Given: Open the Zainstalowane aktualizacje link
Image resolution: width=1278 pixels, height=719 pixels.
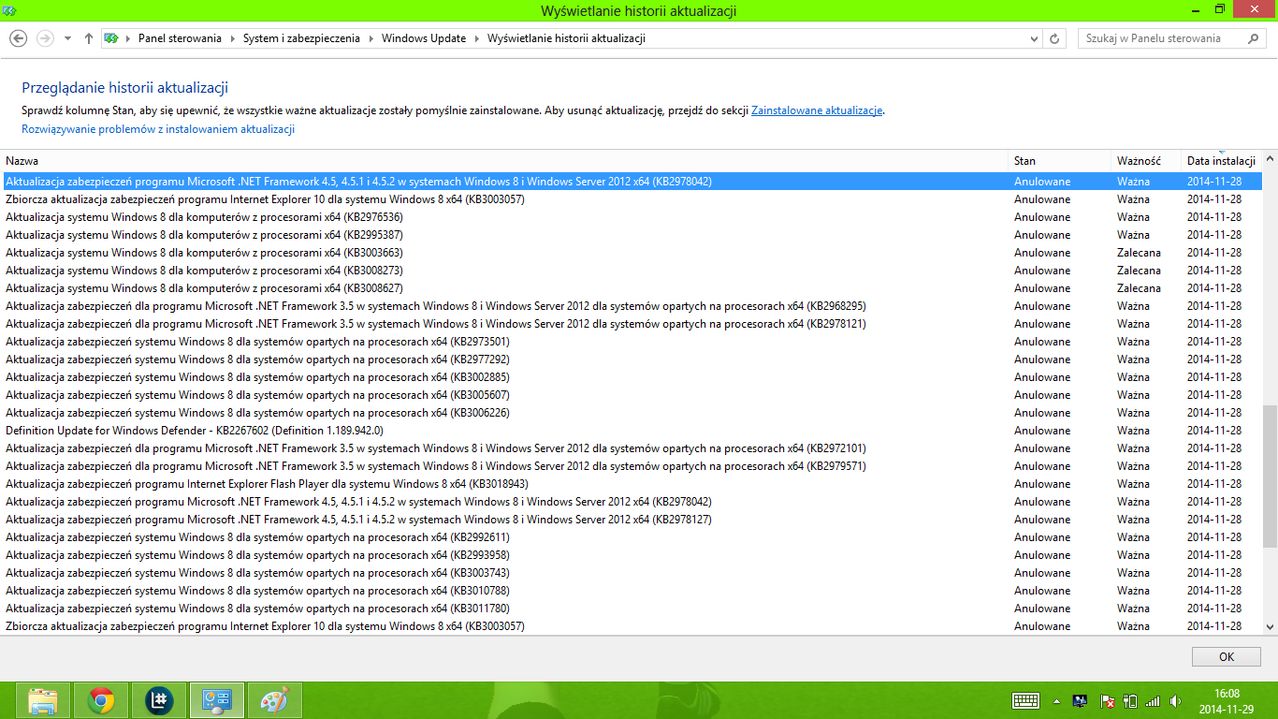Looking at the screenshot, I should [x=817, y=110].
